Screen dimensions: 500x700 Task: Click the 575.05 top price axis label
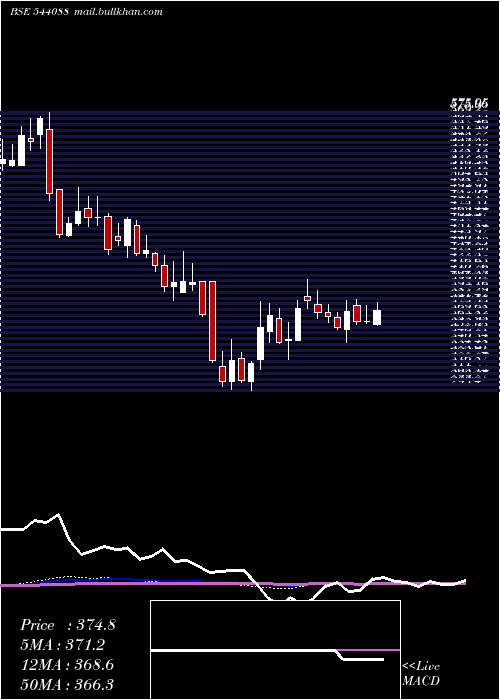point(469,104)
